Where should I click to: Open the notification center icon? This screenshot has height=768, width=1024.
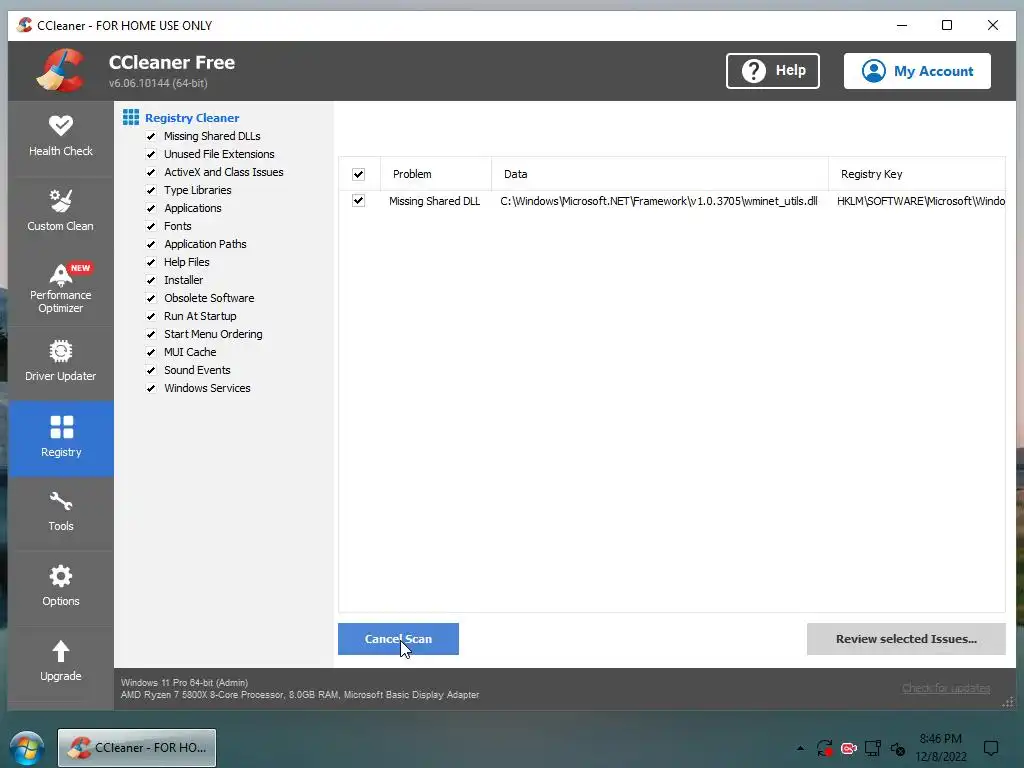point(991,748)
